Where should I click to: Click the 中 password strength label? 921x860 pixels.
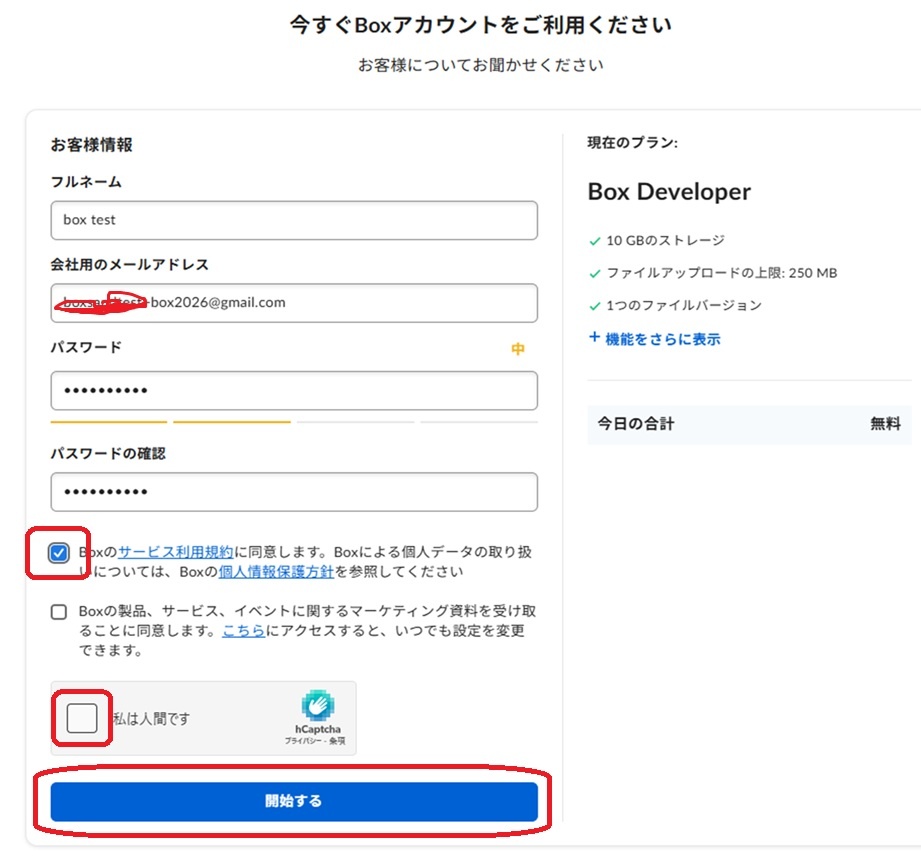(517, 349)
